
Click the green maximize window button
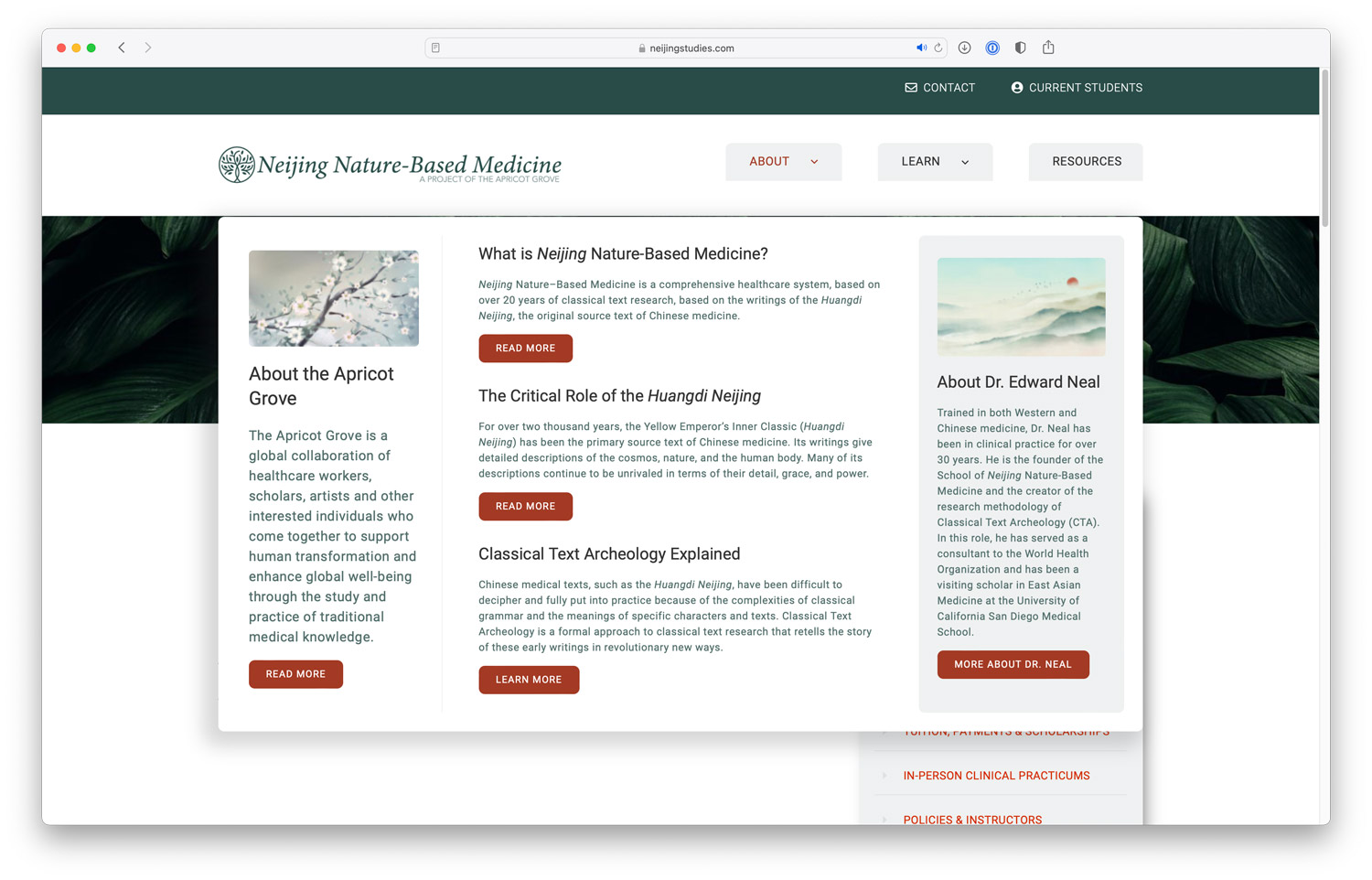pyautogui.click(x=91, y=48)
